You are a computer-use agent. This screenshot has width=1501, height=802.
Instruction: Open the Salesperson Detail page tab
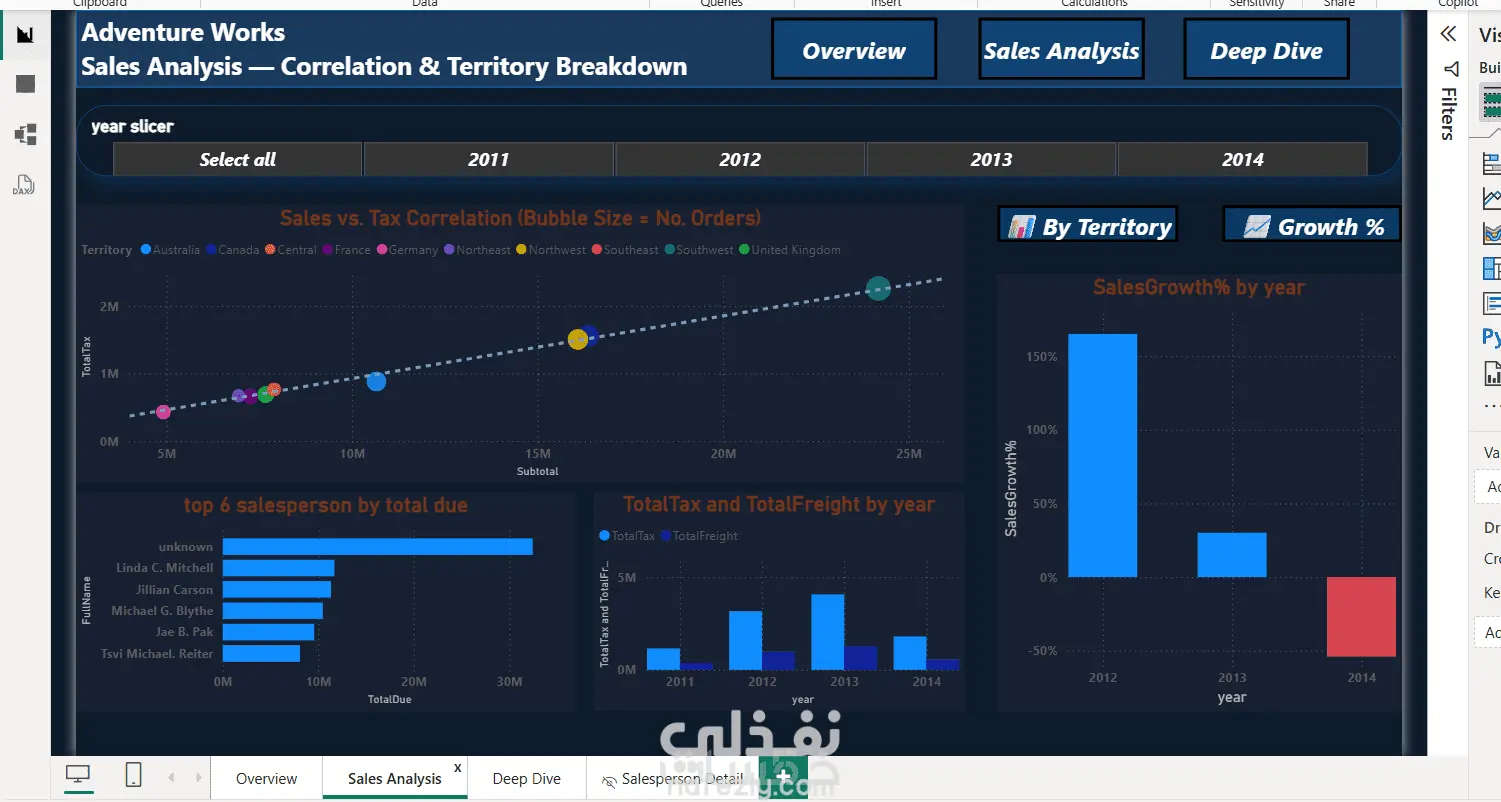[682, 779]
